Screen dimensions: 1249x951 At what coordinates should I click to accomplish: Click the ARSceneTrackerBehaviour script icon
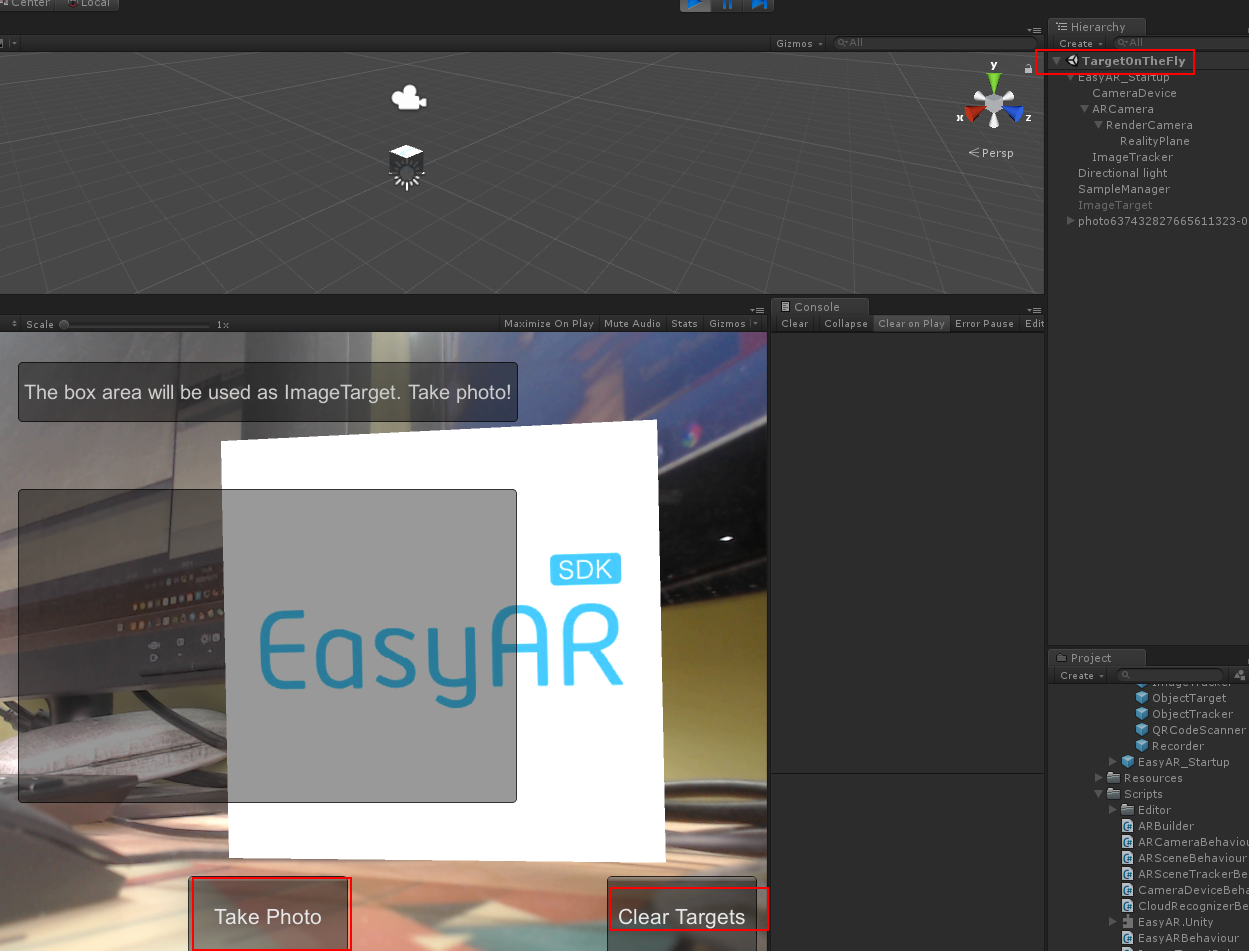coord(1129,874)
